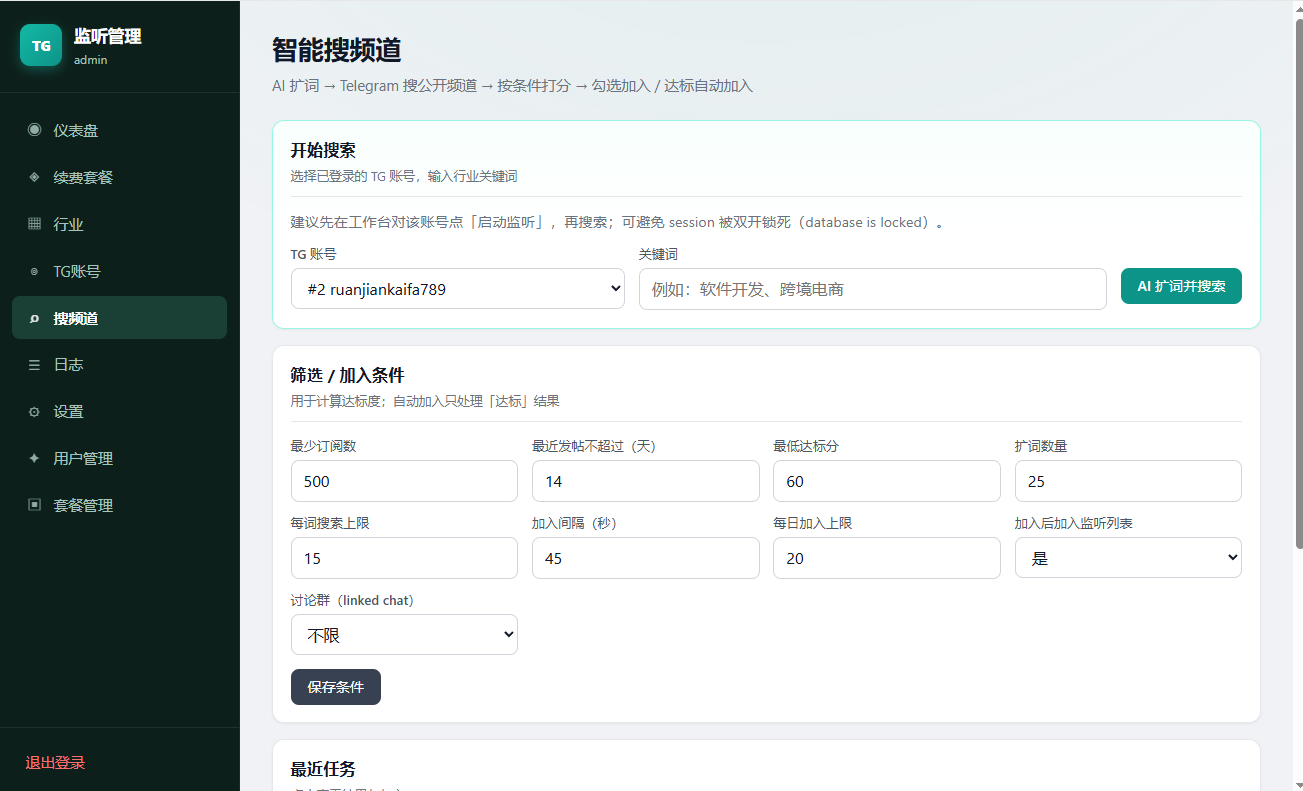This screenshot has width=1303, height=791.
Task: Open 套餐管理 page
Action: coord(119,505)
